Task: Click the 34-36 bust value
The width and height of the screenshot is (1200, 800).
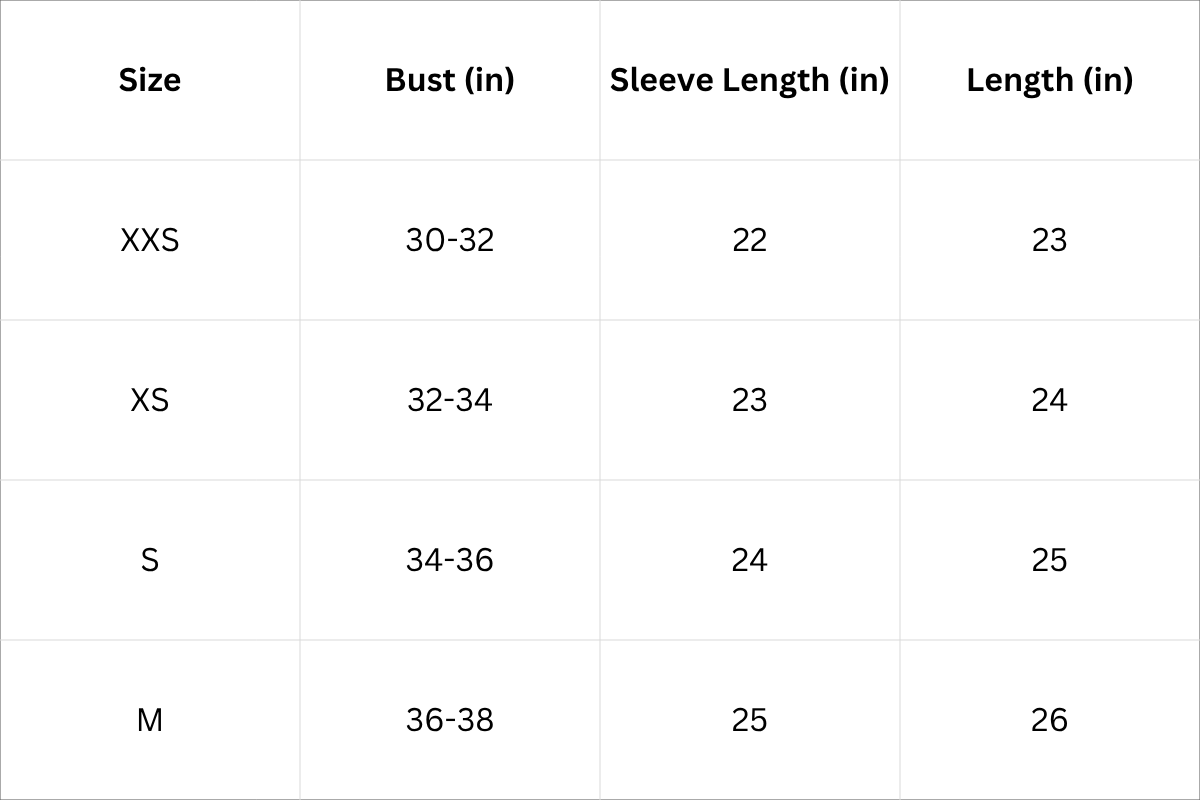Action: click(450, 560)
